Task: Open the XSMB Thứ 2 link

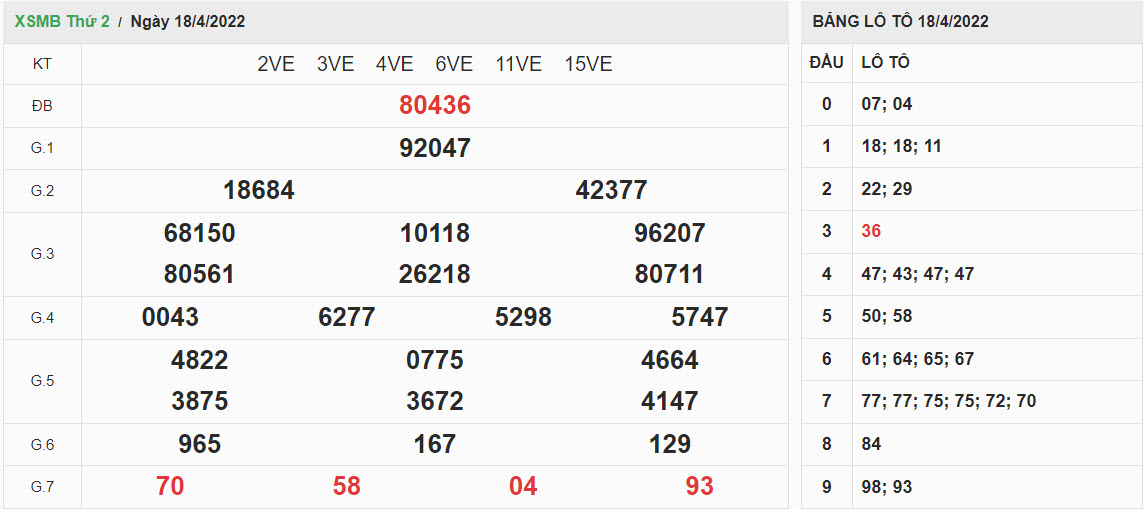Action: click(x=62, y=21)
